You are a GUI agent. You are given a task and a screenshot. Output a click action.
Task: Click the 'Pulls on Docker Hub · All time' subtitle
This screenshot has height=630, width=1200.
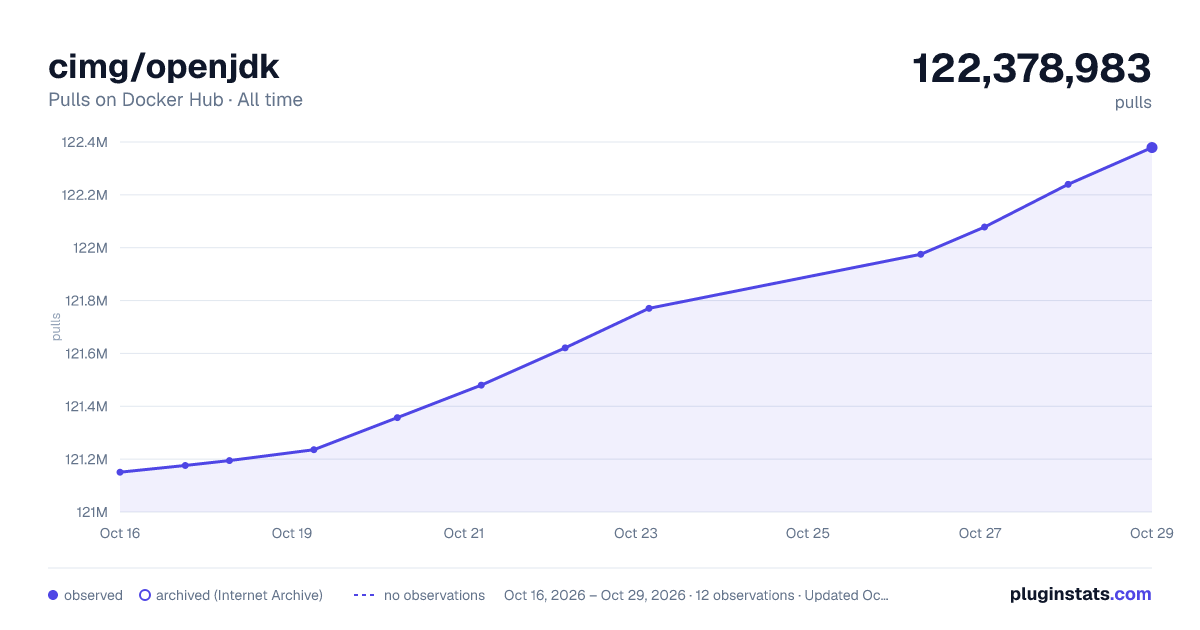175,100
